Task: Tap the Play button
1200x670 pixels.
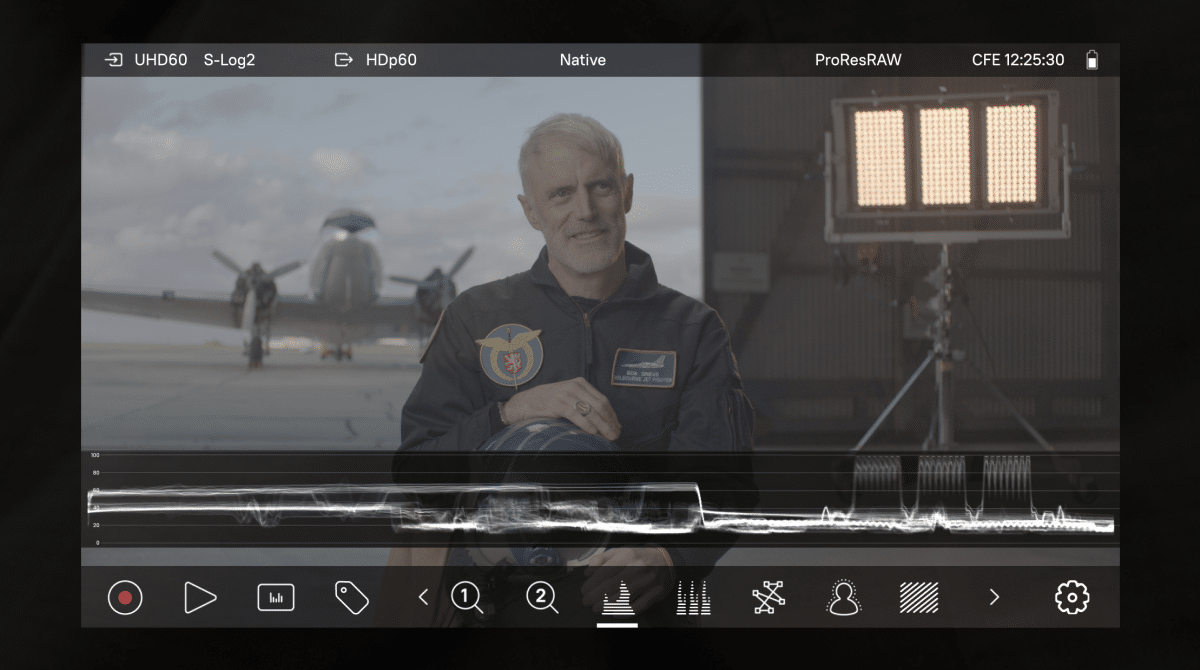Action: click(200, 598)
